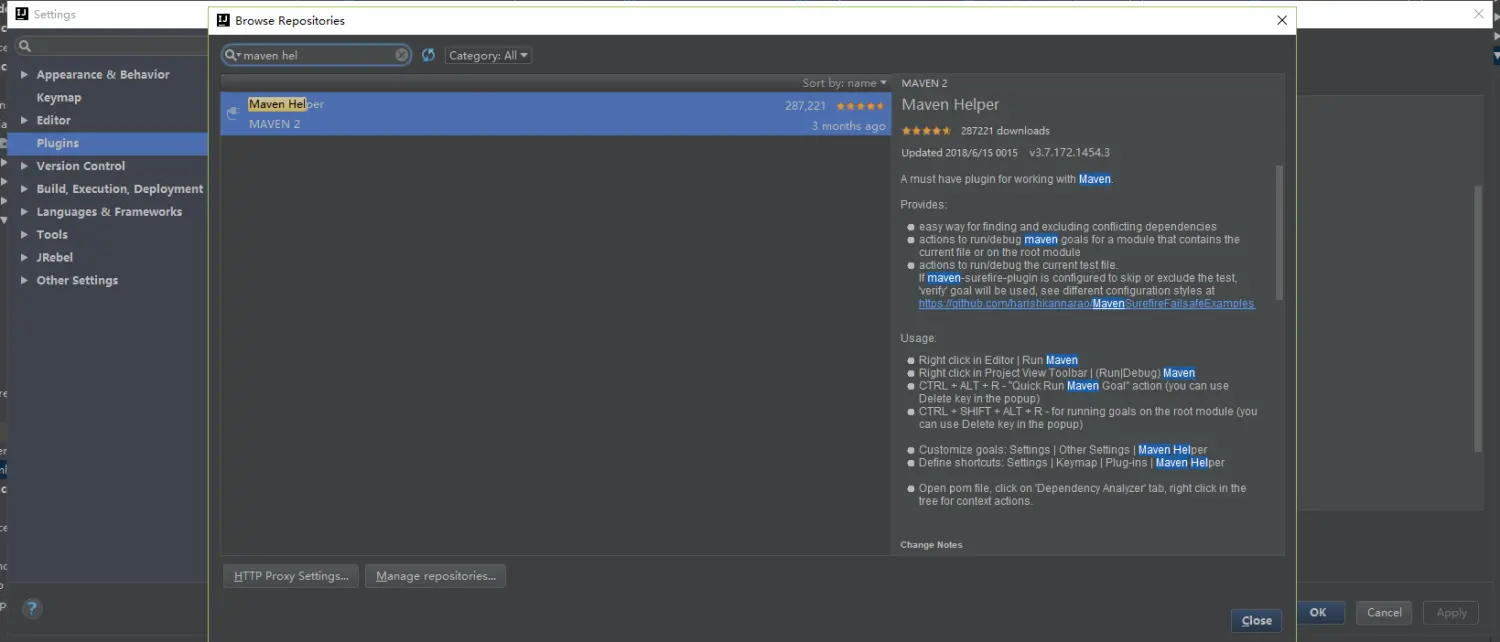Select Keymap in the Settings tree
The image size is (1500, 642).
(59, 98)
